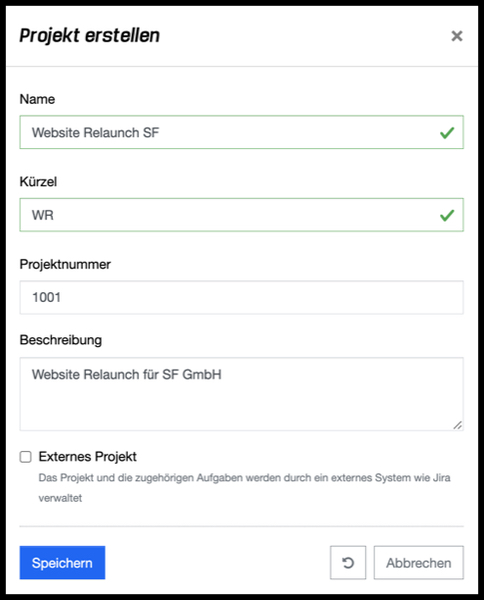Select the Projektnummer field showing 1001
The image size is (484, 600).
[241, 297]
